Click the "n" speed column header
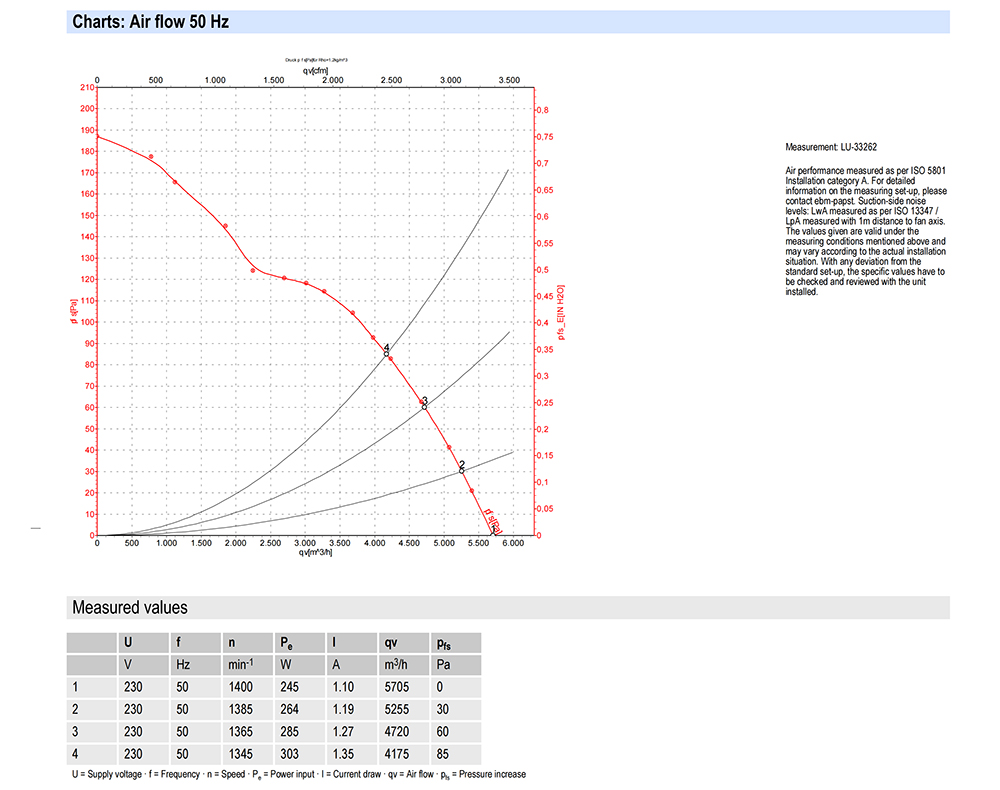Screen dimensions: 1000x790 pos(232,643)
